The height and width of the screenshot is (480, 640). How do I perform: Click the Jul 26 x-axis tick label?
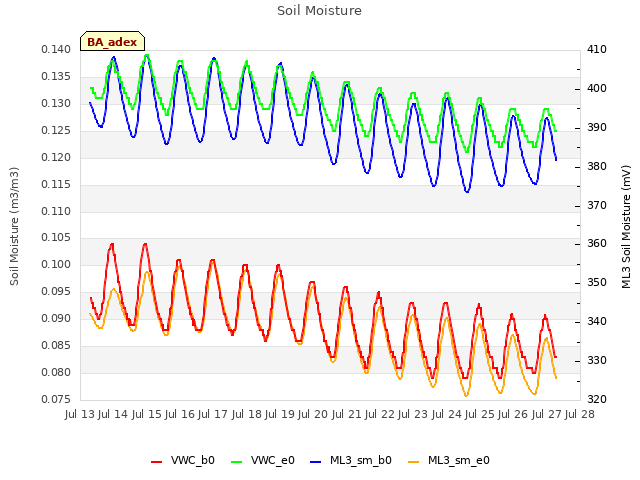[513, 414]
